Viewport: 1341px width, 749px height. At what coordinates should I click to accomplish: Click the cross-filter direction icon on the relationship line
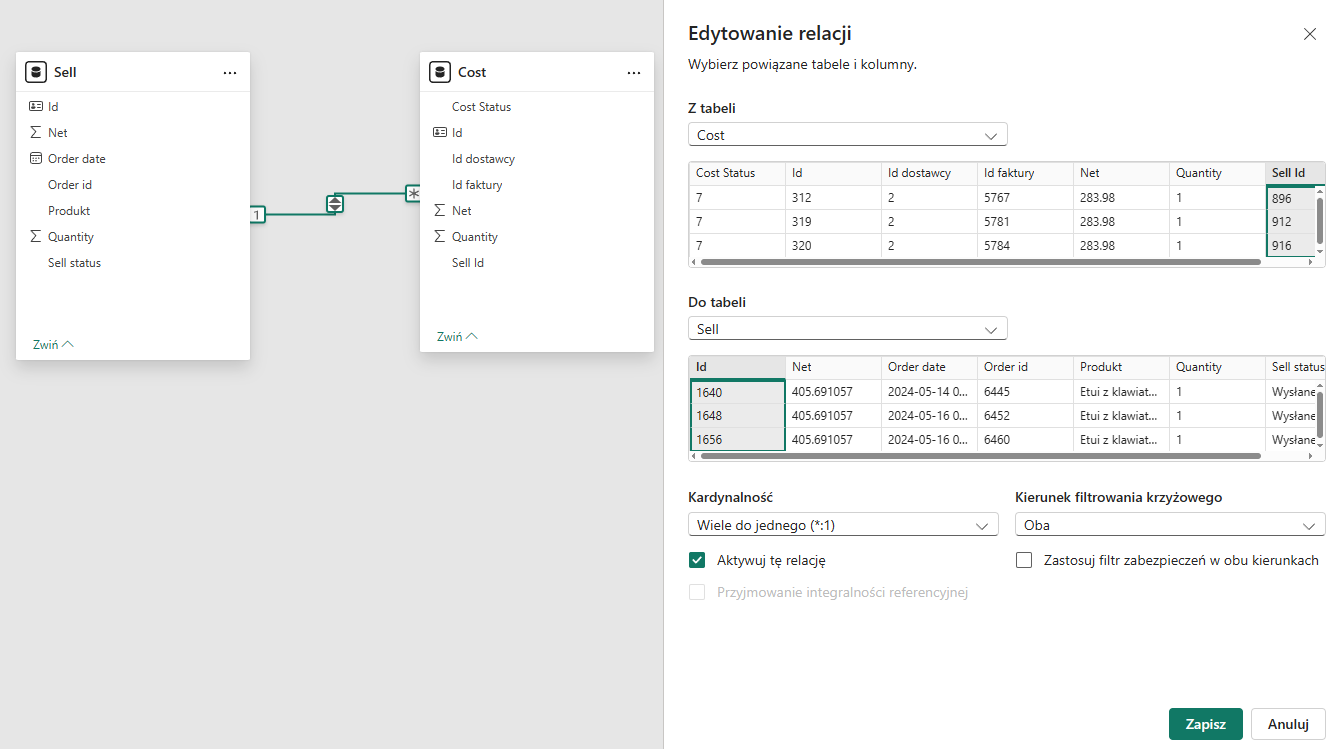[x=335, y=204]
